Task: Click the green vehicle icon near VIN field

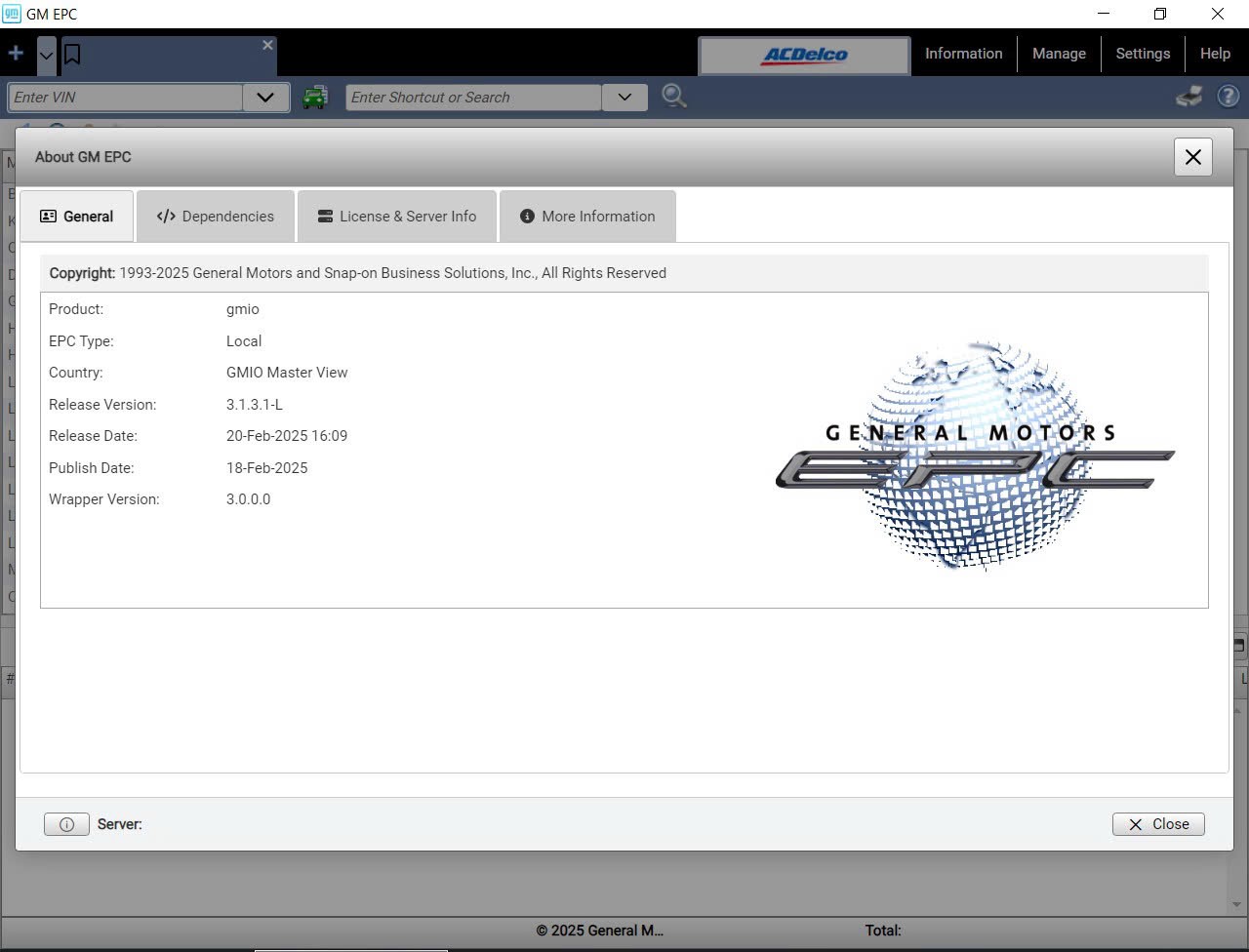Action: [x=315, y=97]
